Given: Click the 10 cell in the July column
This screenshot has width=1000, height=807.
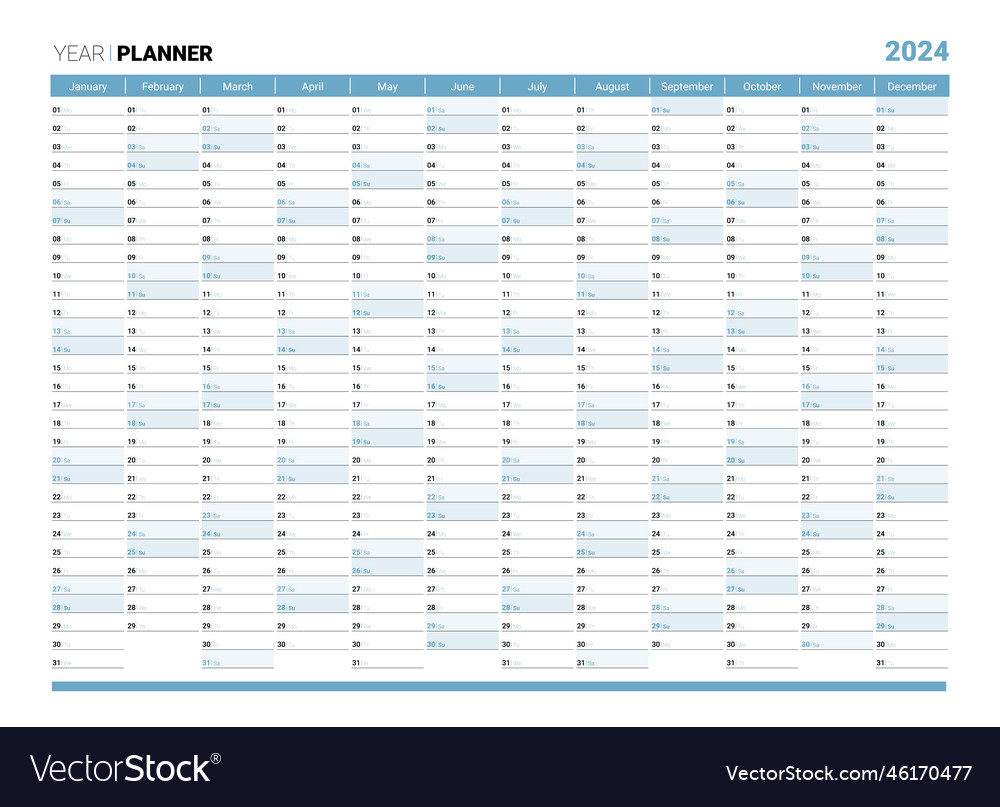Looking at the screenshot, I should point(537,275).
